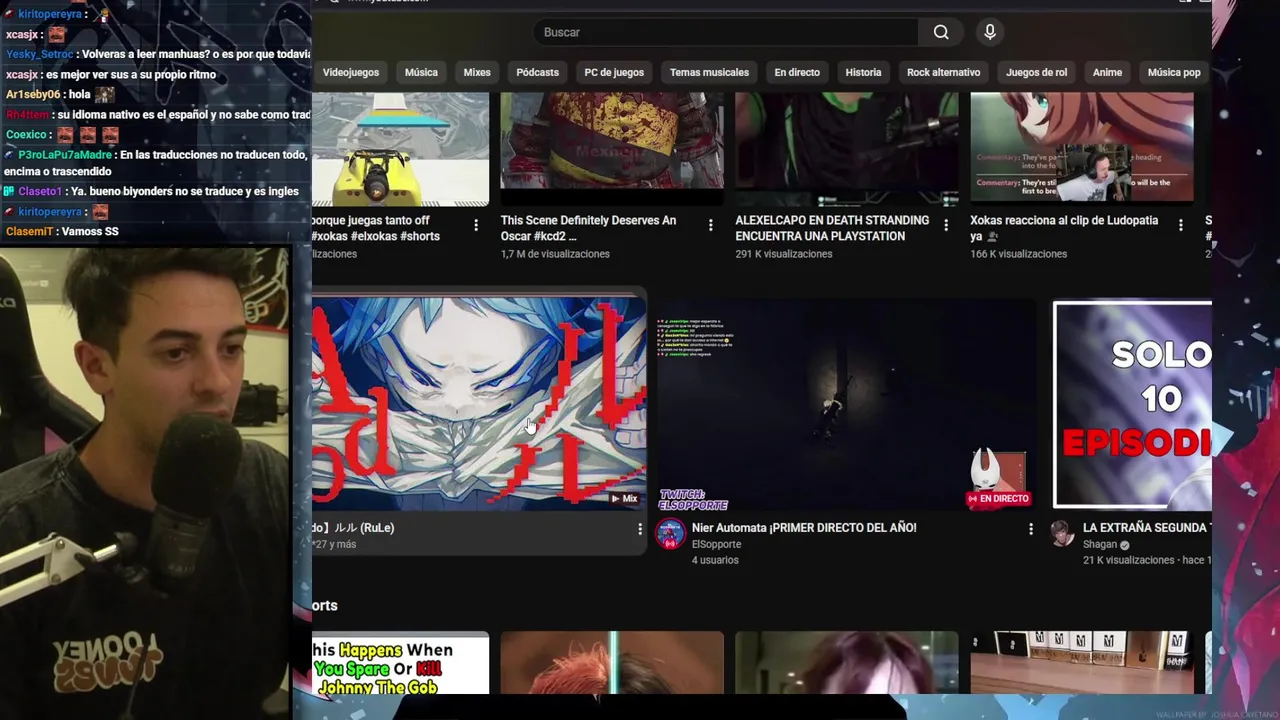This screenshot has width=1280, height=720.
Task: Click the Mix badge on RuLe thumbnail
Action: [623, 498]
